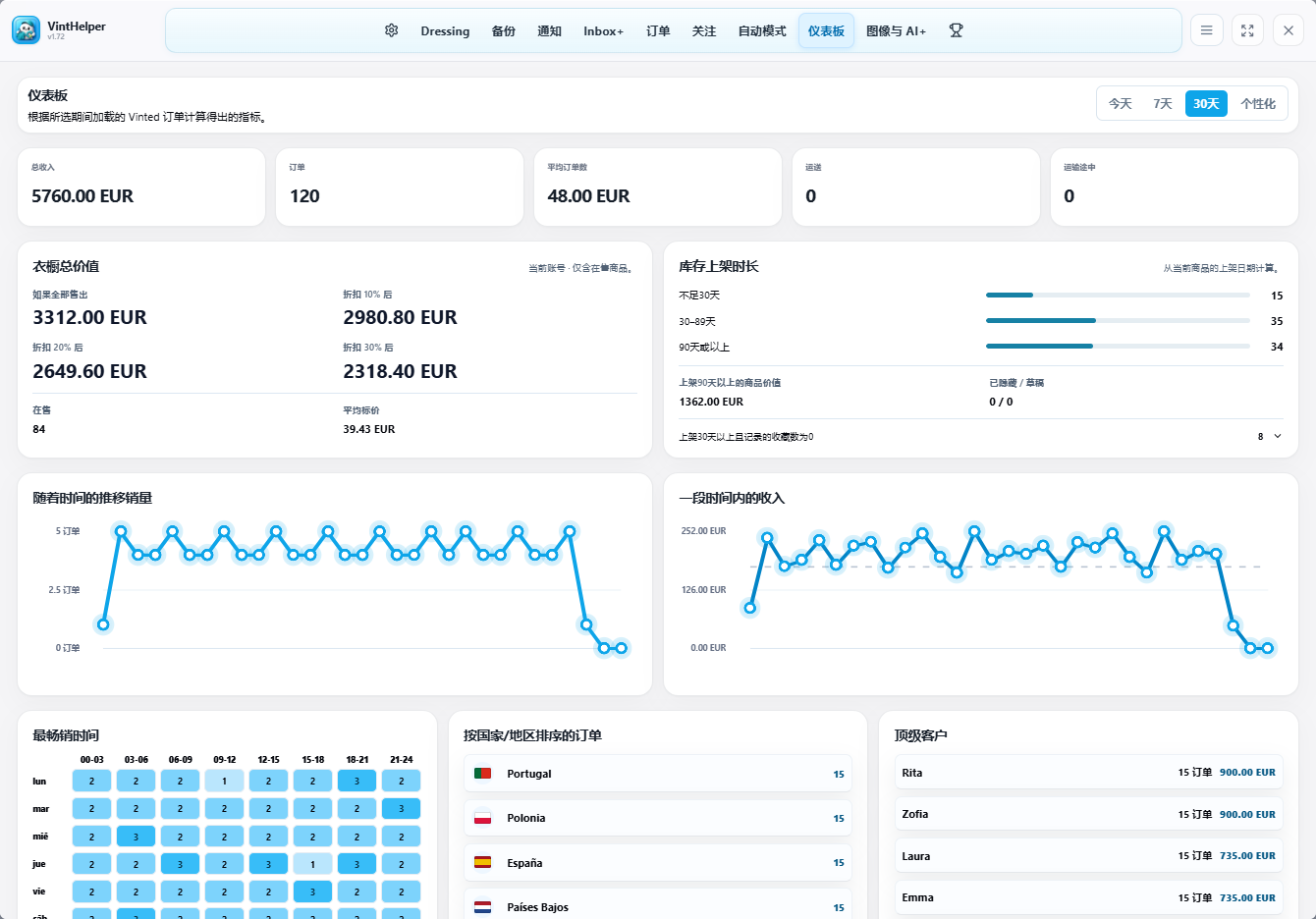Click the 不足30天 progress bar
The width and height of the screenshot is (1316, 919).
pyautogui.click(x=1118, y=295)
